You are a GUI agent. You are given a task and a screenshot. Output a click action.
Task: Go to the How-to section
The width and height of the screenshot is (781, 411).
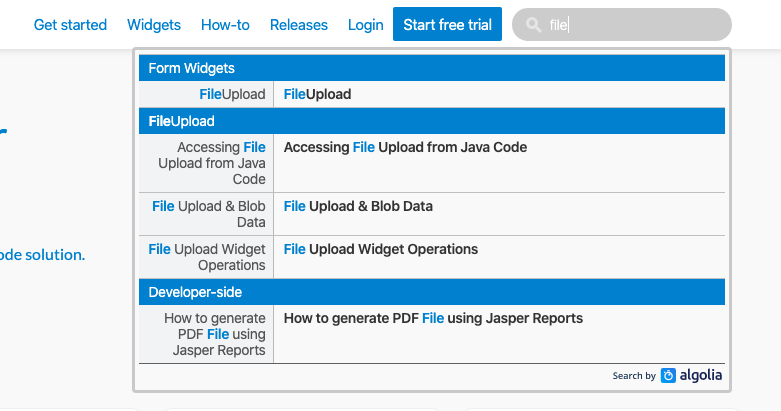pos(225,25)
